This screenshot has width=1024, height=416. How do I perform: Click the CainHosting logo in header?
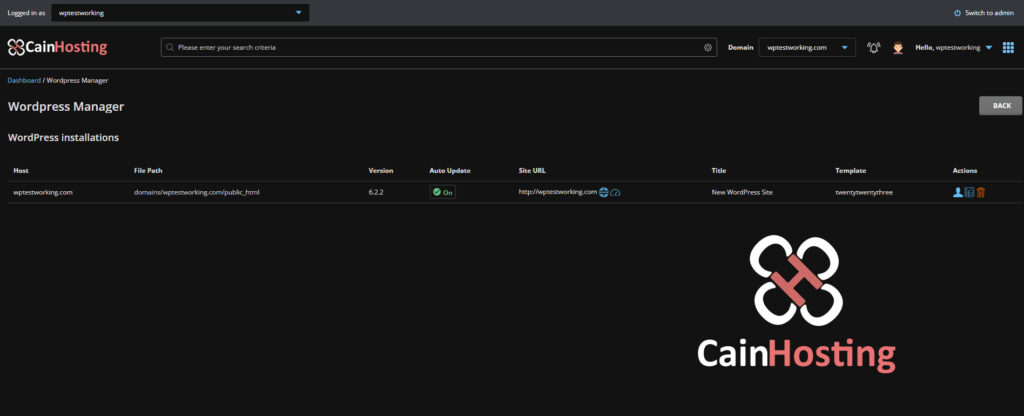point(57,47)
